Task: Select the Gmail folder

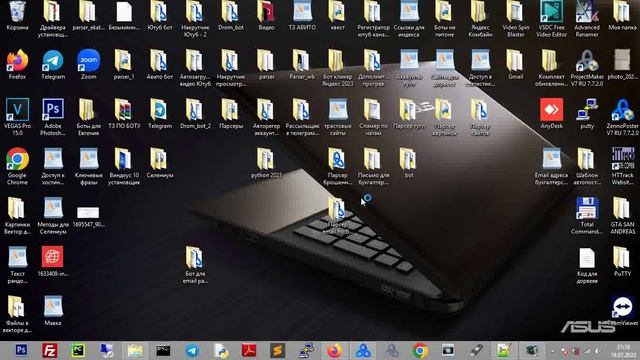Action: [x=516, y=61]
